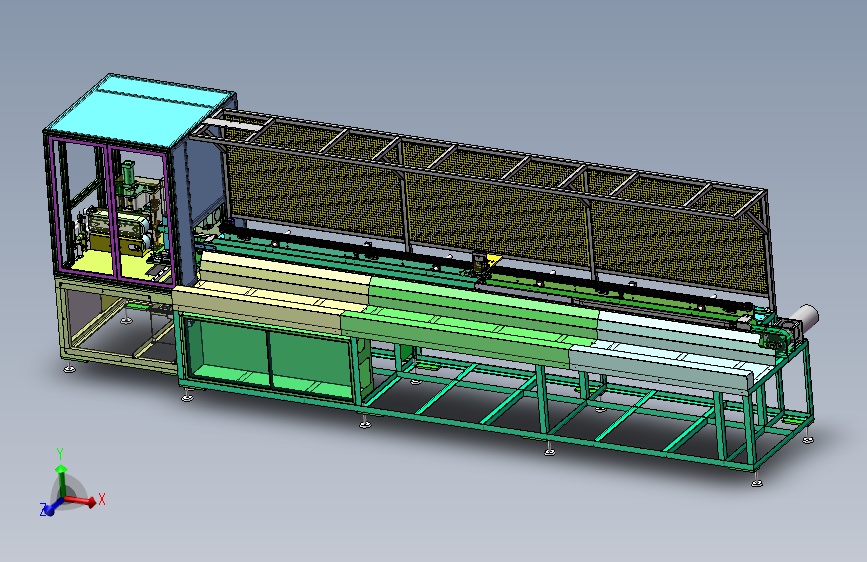Click the red X axis of the orientation triad
Viewport: 867px width, 562px height.
point(81,501)
